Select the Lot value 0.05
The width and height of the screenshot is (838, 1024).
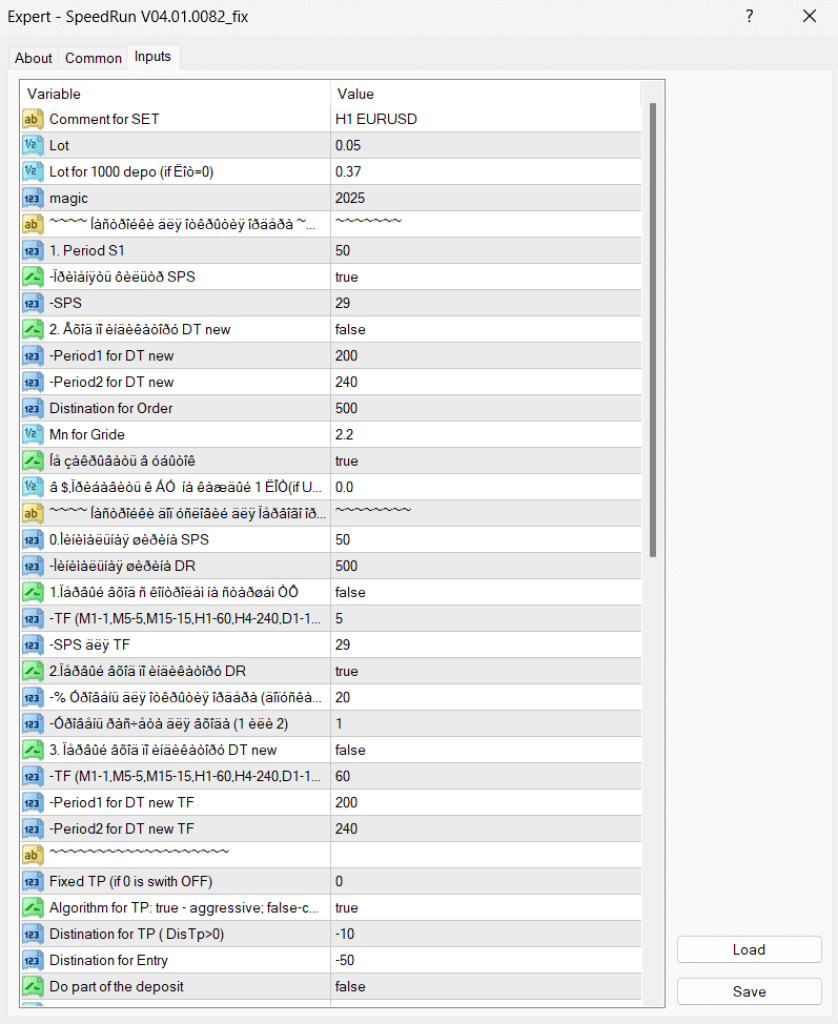point(486,146)
